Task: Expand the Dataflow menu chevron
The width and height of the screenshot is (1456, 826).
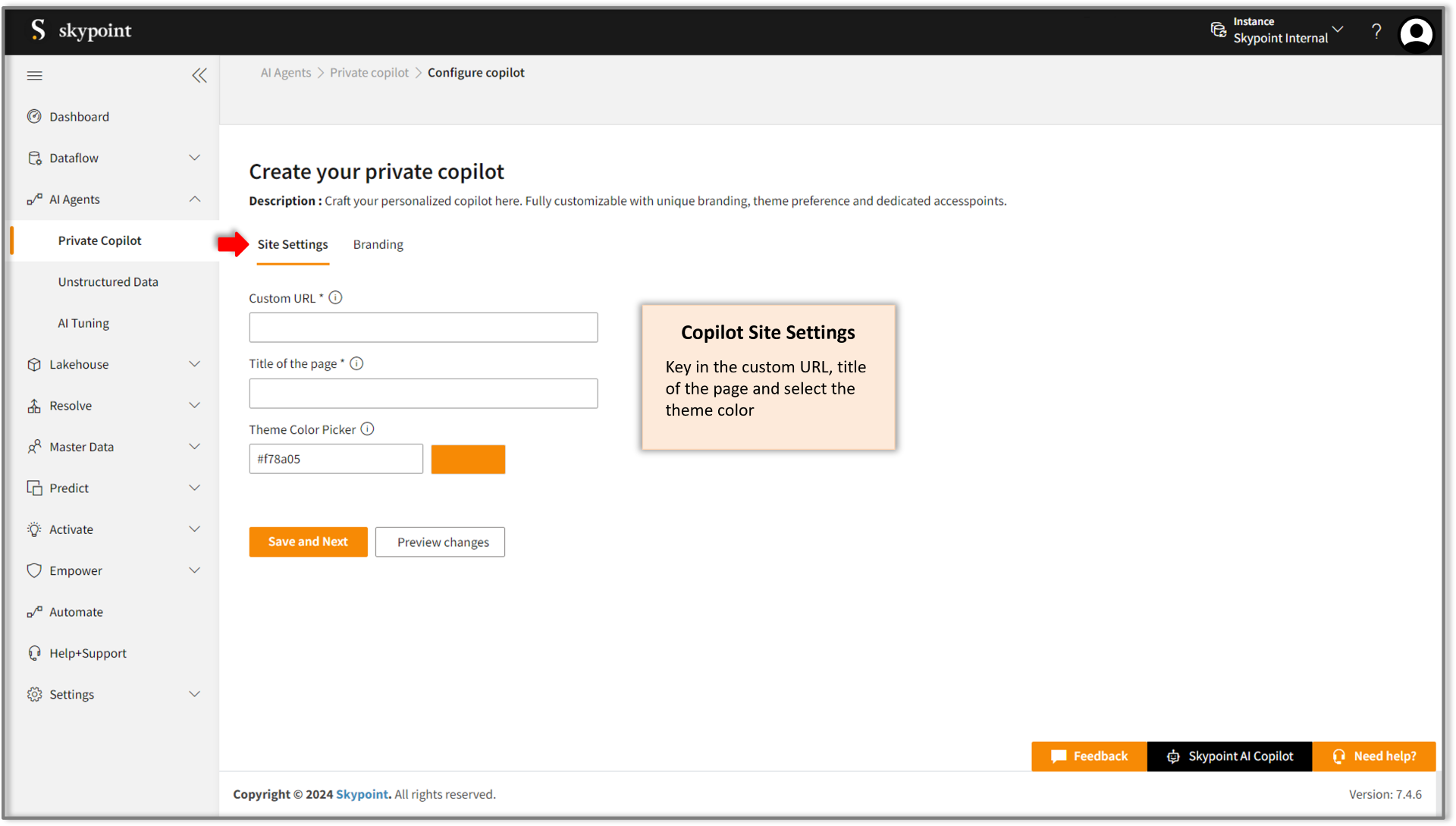Action: pos(195,158)
